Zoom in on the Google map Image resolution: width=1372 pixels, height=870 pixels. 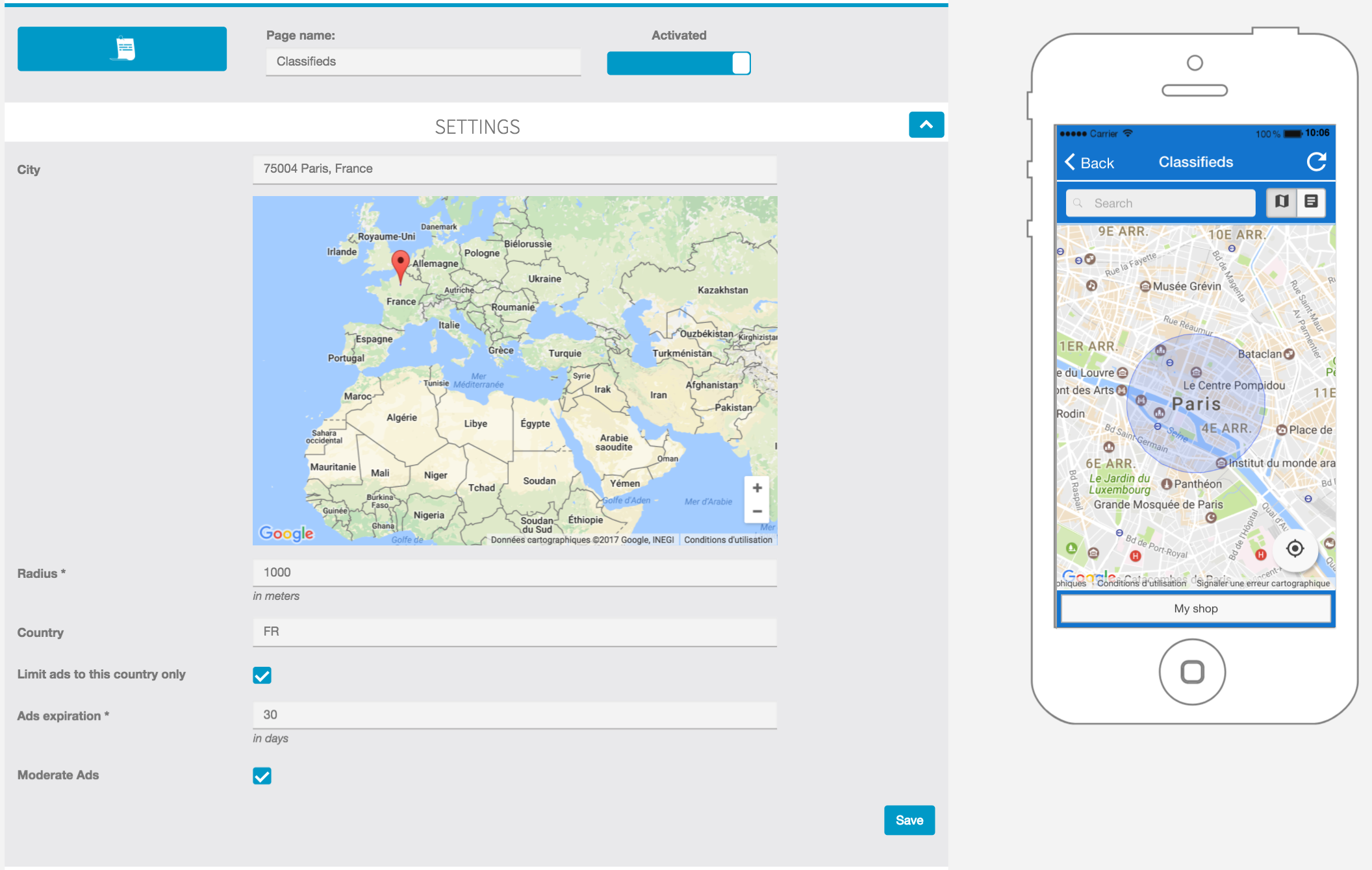coord(757,488)
